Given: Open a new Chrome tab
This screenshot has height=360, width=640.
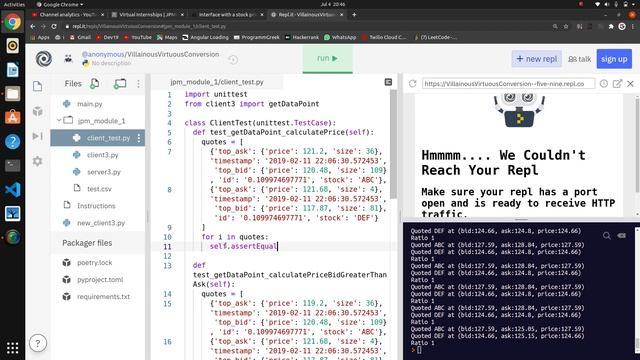Looking at the screenshot, I should [x=354, y=15].
